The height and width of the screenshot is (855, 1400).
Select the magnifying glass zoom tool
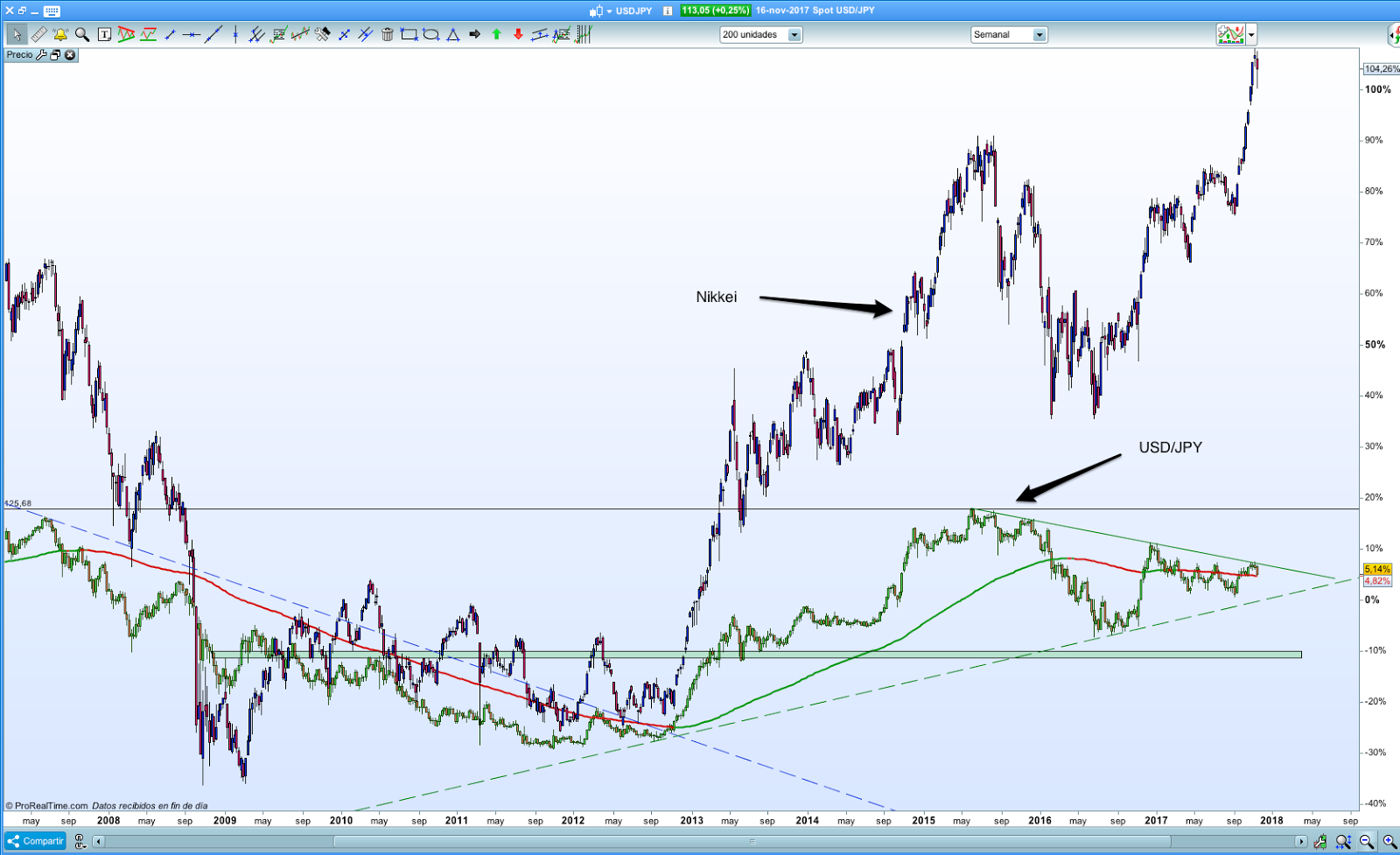coord(82,35)
